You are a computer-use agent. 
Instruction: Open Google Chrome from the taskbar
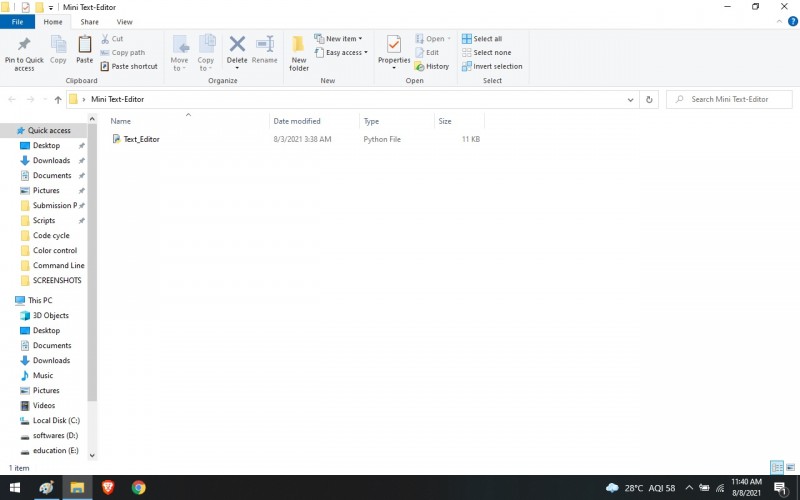click(x=138, y=488)
